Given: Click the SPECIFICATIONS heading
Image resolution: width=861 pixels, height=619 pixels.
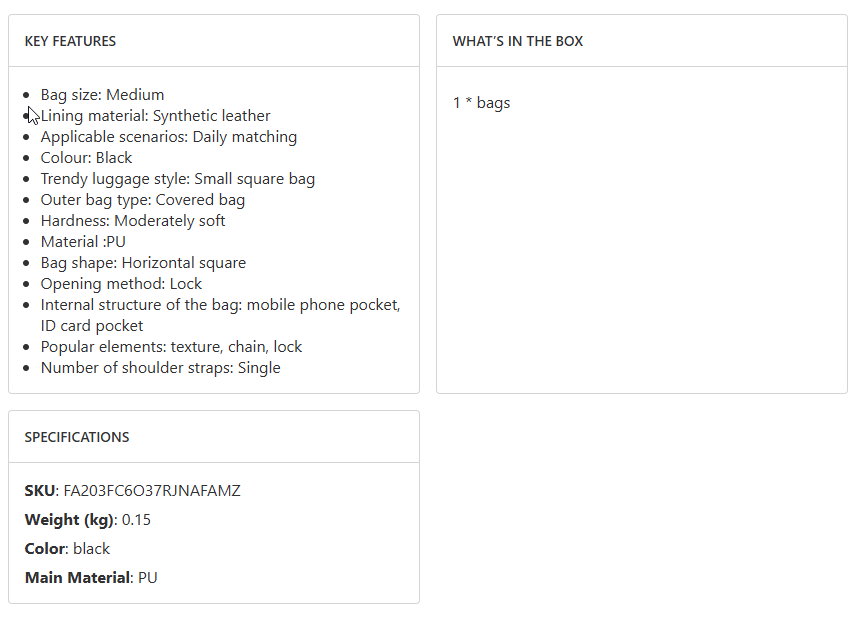Looking at the screenshot, I should pos(77,437).
